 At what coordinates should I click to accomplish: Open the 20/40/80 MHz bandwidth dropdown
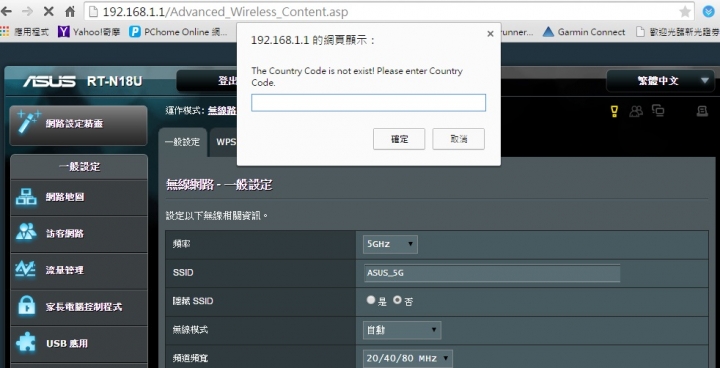tap(407, 359)
